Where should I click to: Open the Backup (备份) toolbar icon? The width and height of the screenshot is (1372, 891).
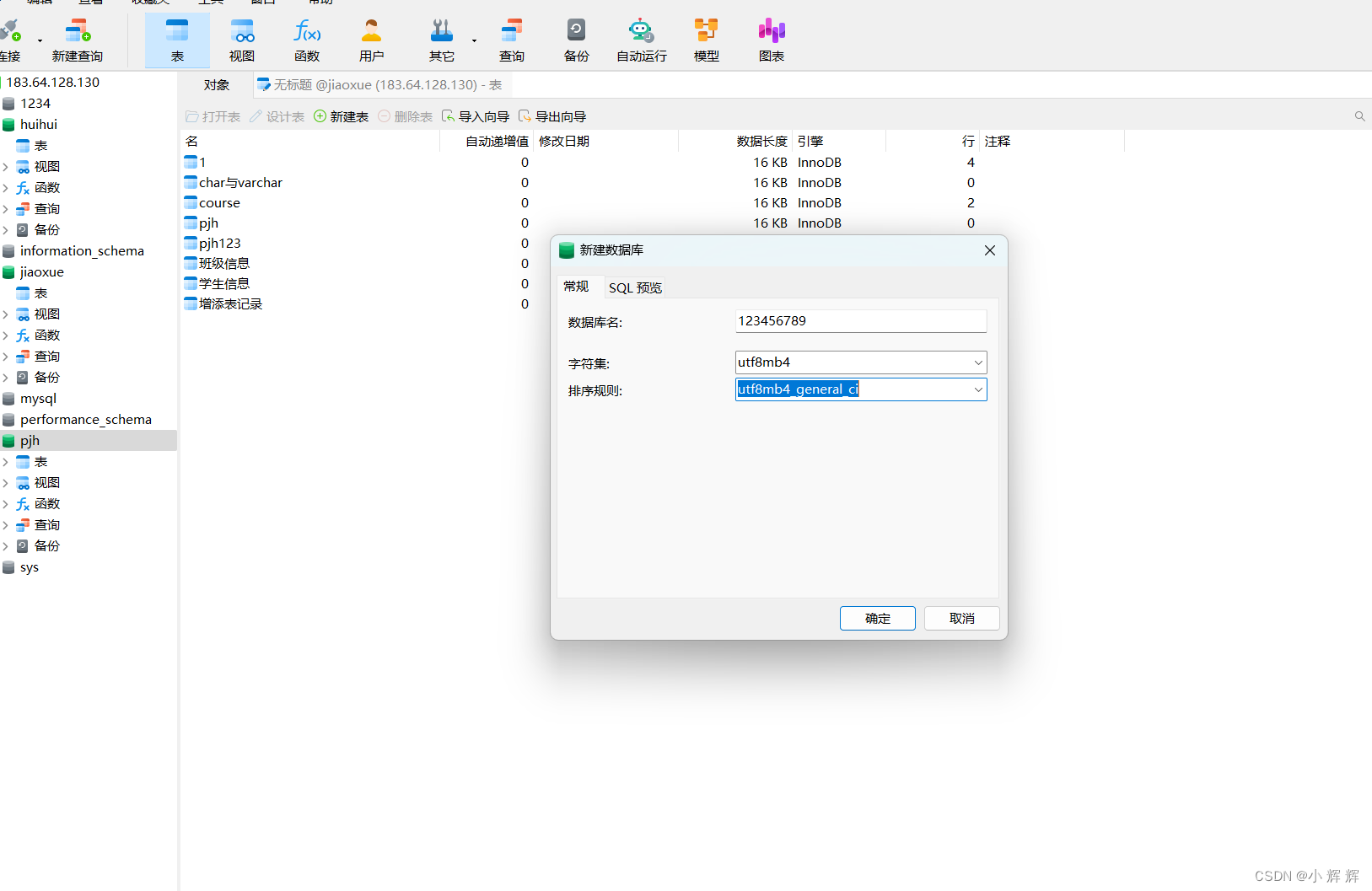pos(577,40)
